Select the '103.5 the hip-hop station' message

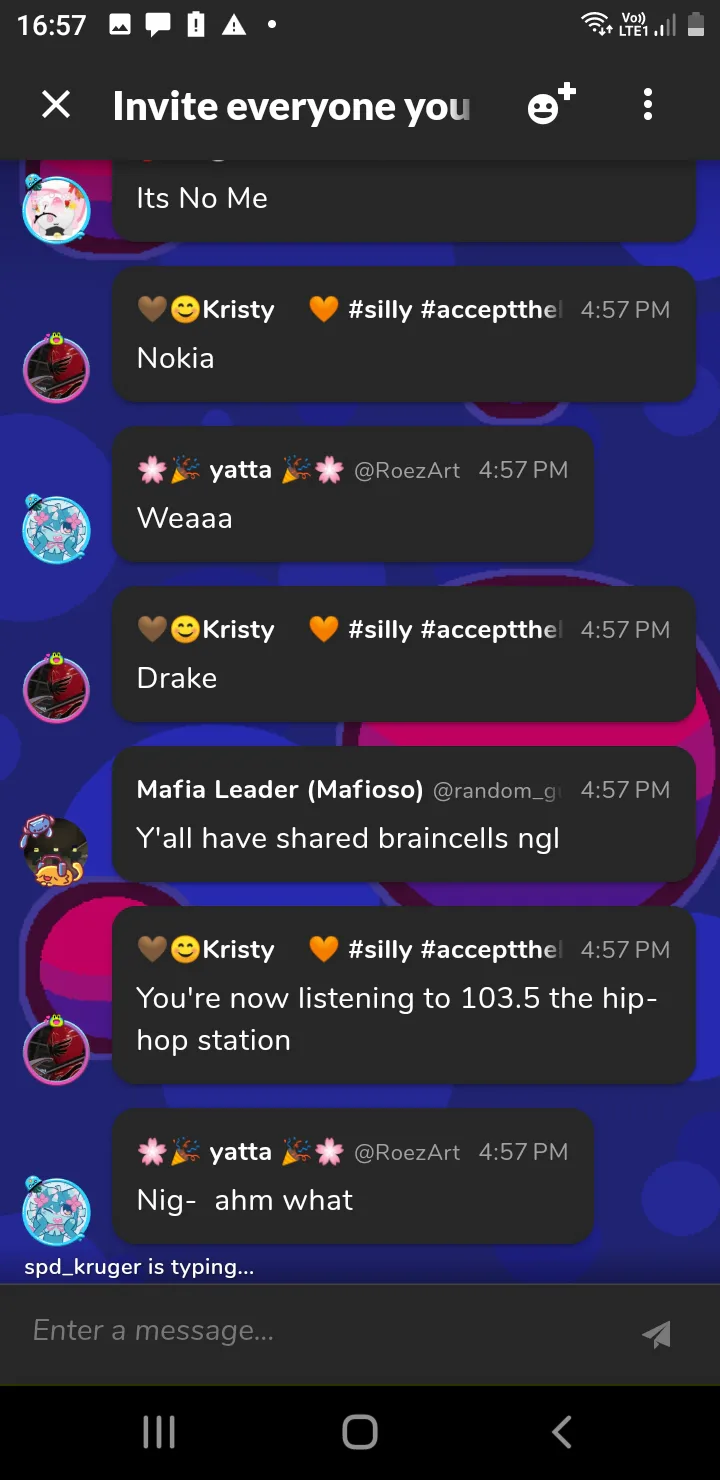coord(397,1019)
